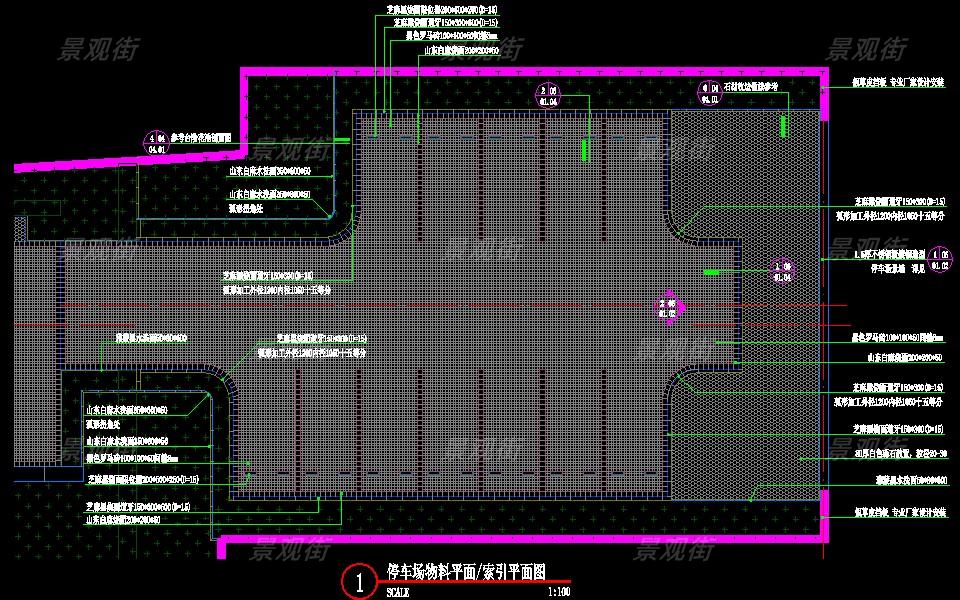960x600 pixels.
Task: Select the index callout circle at far left
Action: pos(157,140)
